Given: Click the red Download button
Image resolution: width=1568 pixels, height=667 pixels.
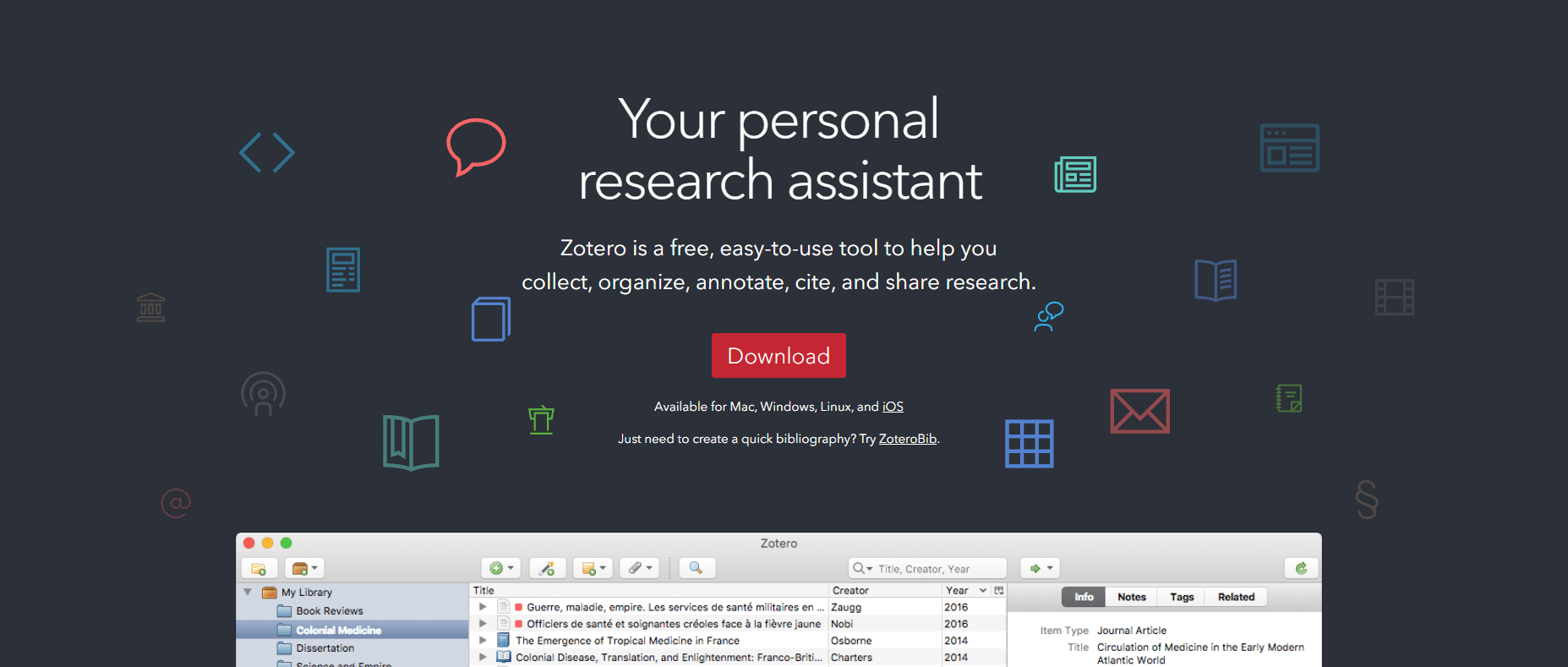Looking at the screenshot, I should click(x=779, y=356).
